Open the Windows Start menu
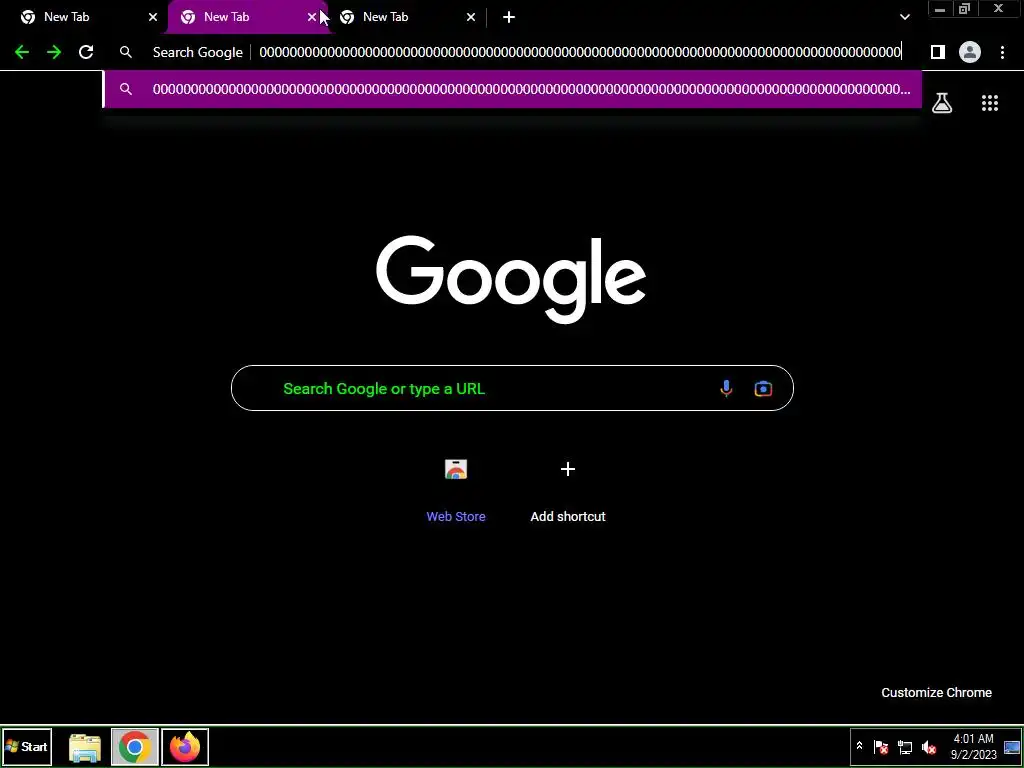Screen dimensions: 1024x768 coord(27,746)
